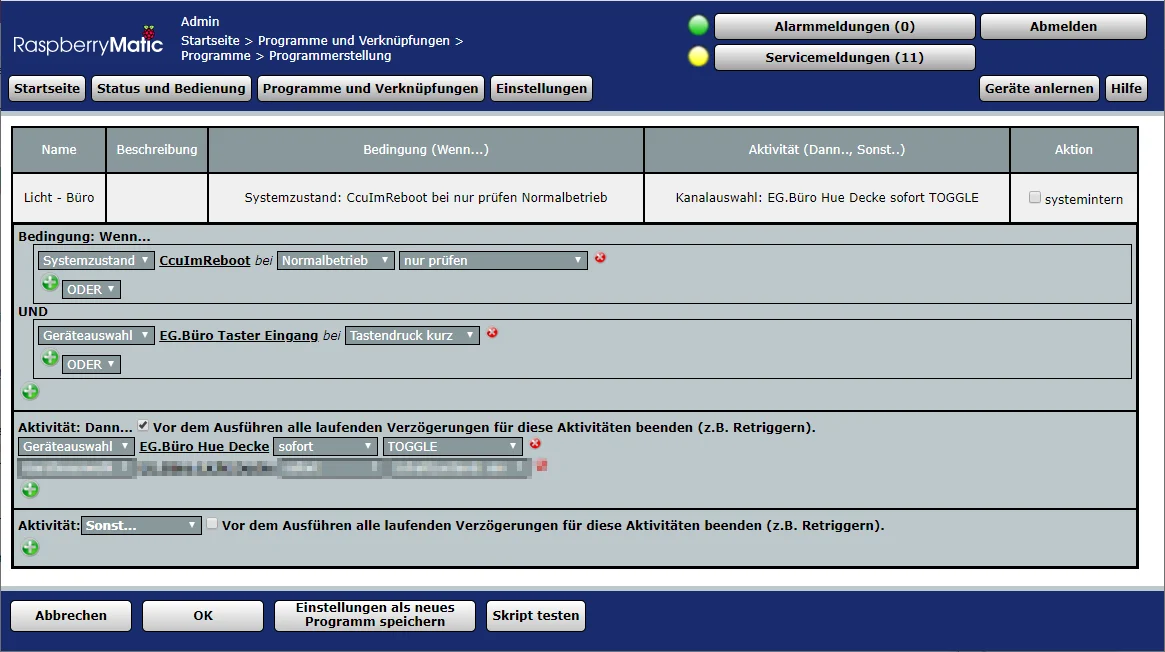Toggle the systemintern checkbox
The width and height of the screenshot is (1165, 652).
point(1034,198)
